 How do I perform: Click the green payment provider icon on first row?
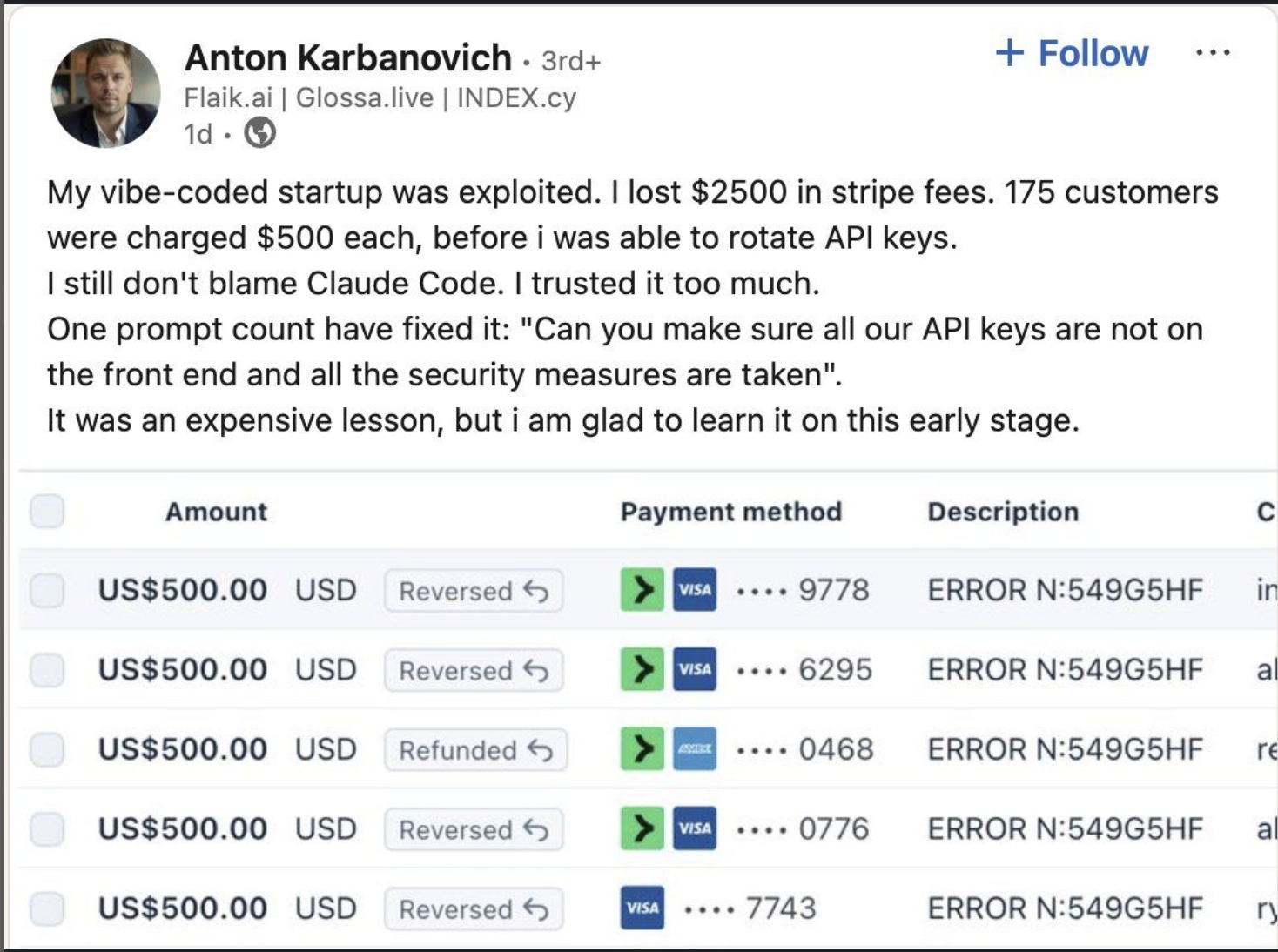point(642,590)
